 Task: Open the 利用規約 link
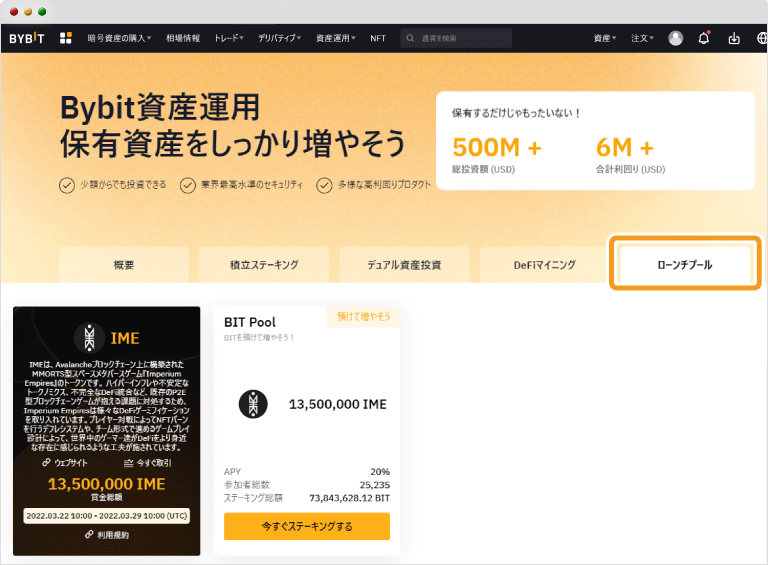click(113, 535)
